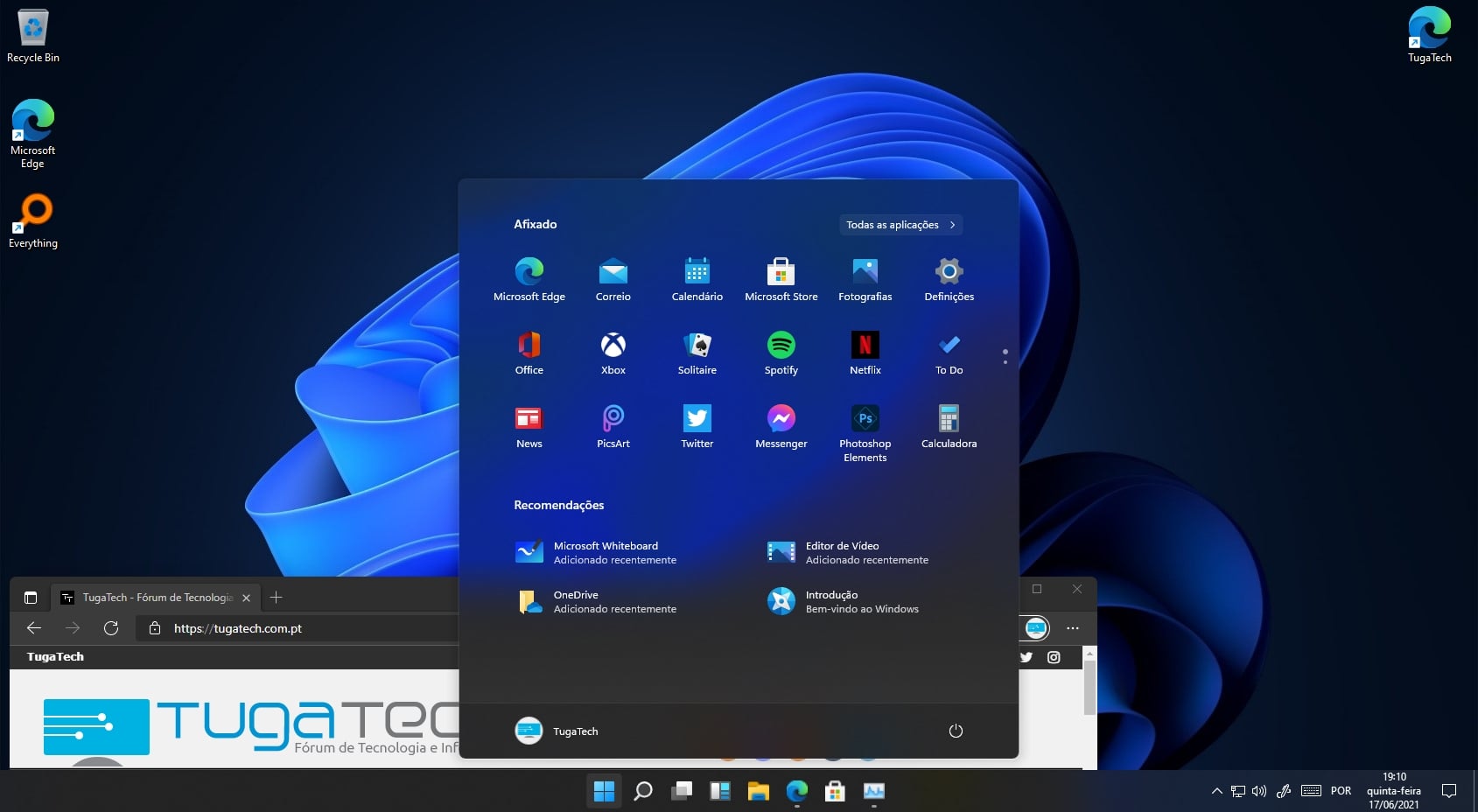Viewport: 1478px width, 812px height.
Task: Start the Solitaire game
Action: 697,353
